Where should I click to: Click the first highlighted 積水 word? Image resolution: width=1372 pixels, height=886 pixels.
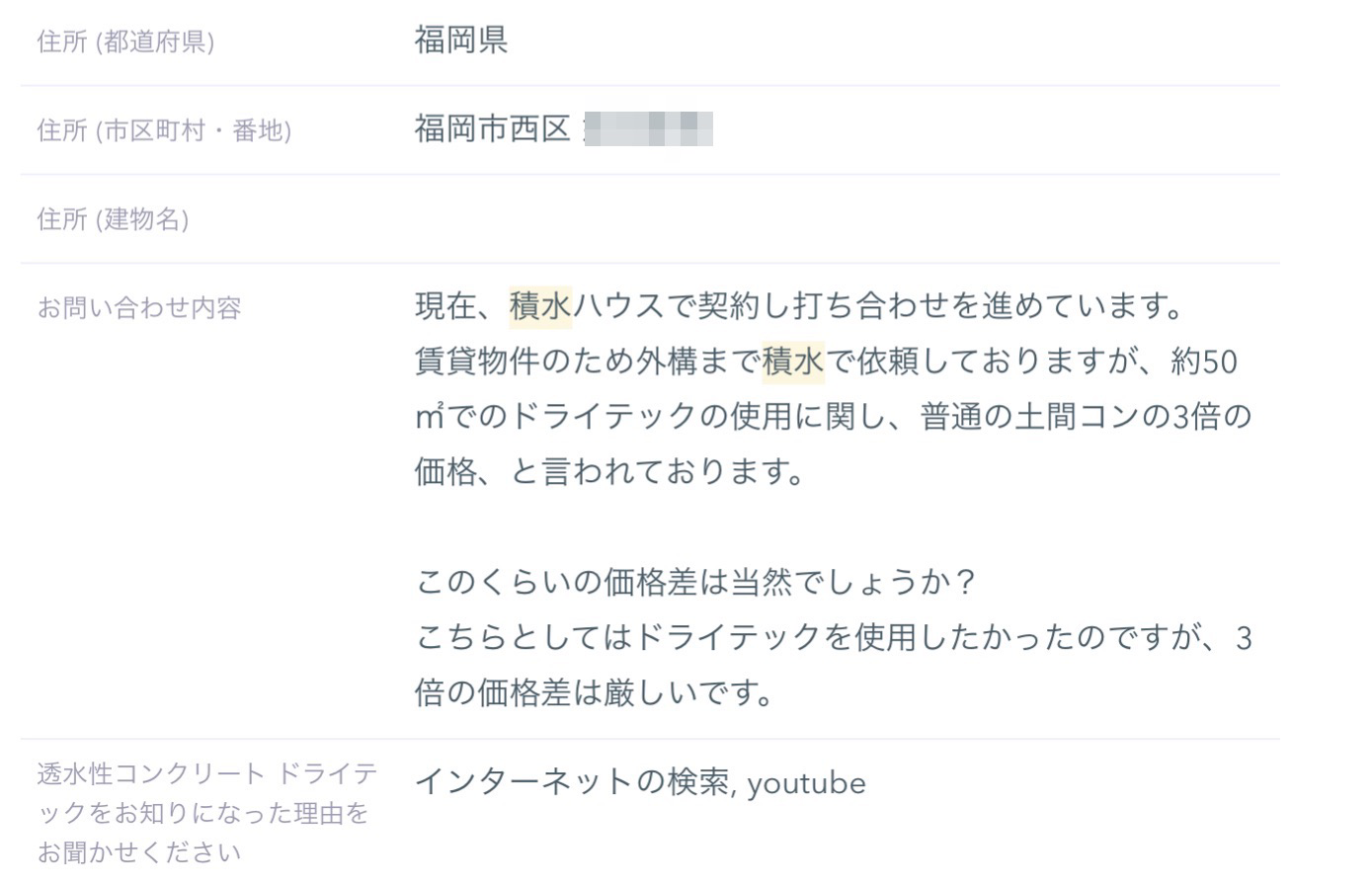point(540,306)
